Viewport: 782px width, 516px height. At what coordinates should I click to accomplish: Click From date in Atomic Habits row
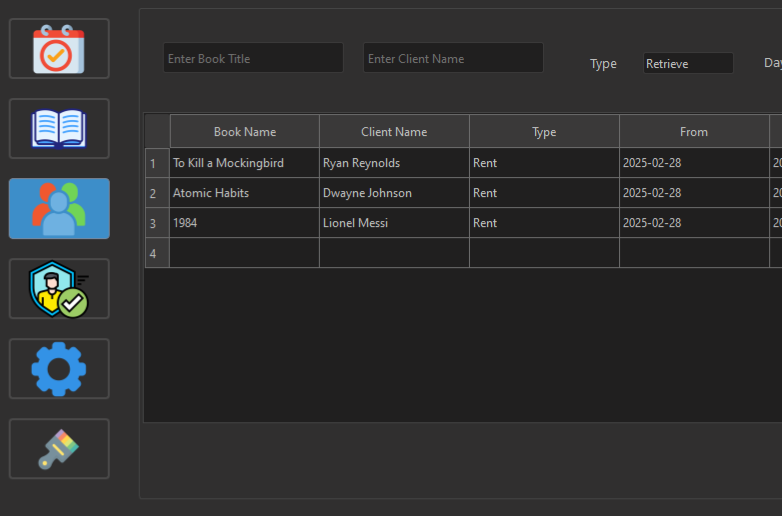click(x=694, y=193)
